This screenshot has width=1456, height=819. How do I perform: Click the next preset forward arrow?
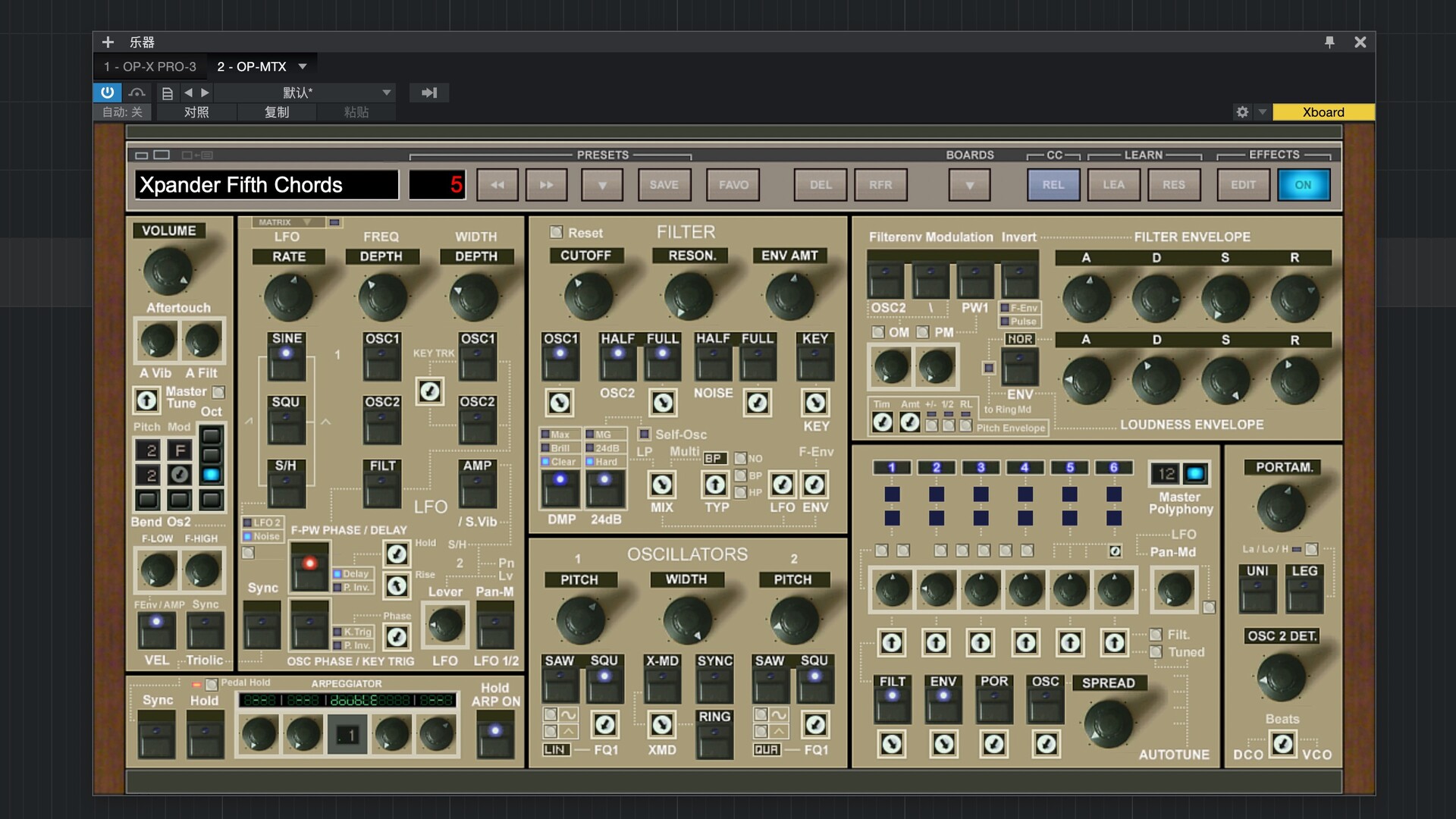pos(546,185)
